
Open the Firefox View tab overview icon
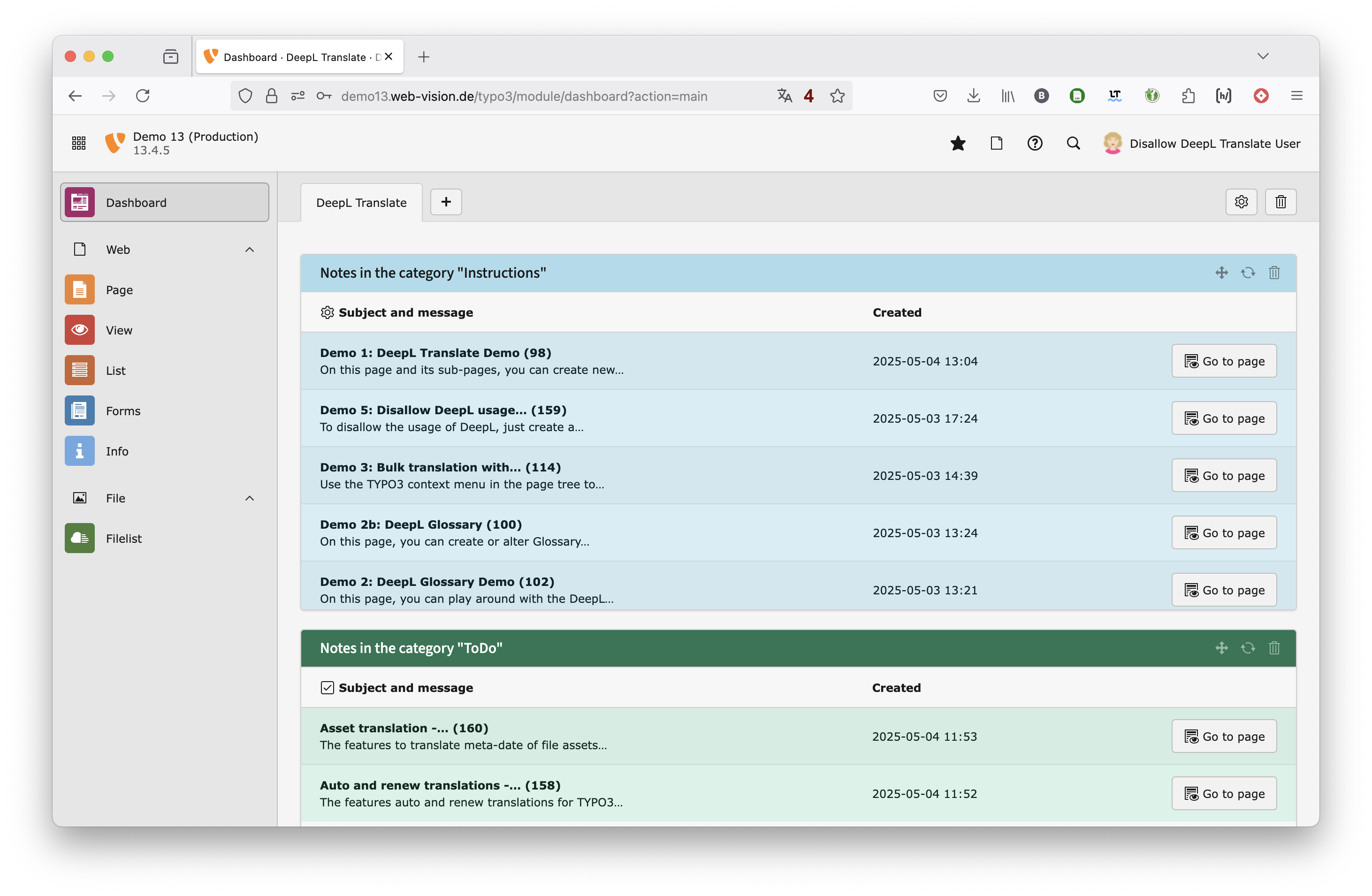pos(171,56)
